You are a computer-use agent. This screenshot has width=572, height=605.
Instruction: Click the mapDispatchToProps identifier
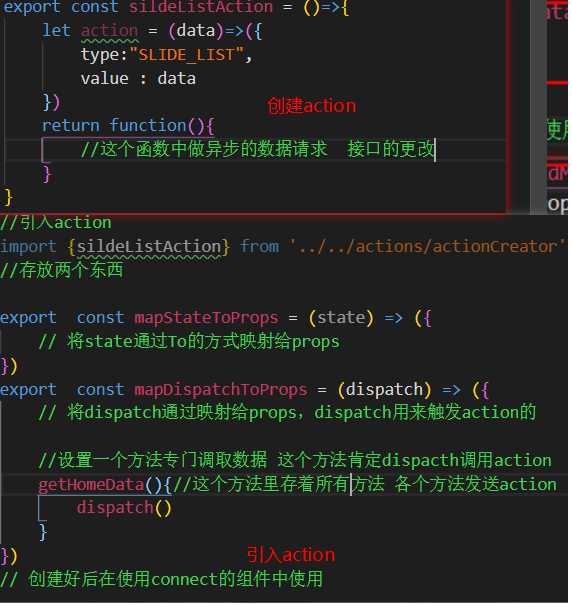pyautogui.click(x=221, y=390)
